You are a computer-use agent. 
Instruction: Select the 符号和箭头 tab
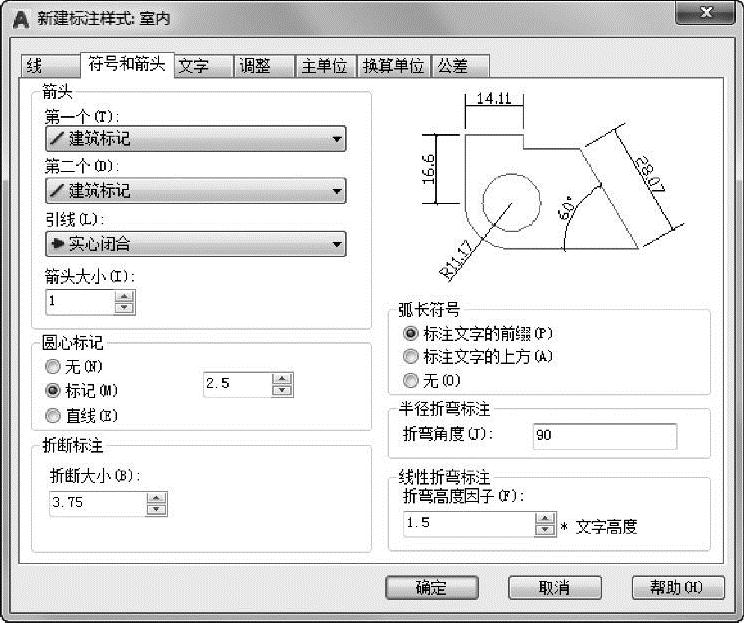point(127,64)
